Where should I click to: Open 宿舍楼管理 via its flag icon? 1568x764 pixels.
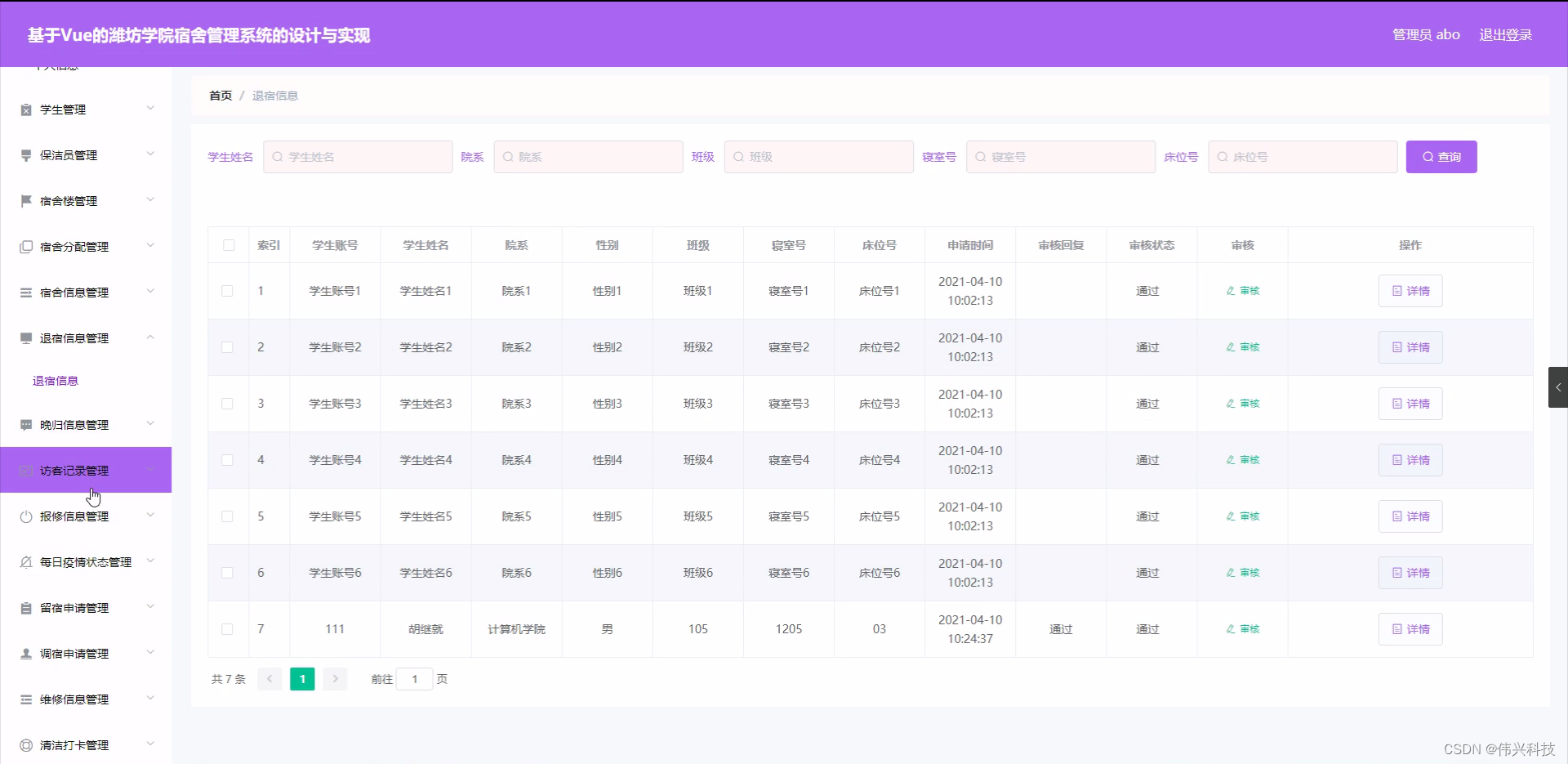tap(25, 200)
